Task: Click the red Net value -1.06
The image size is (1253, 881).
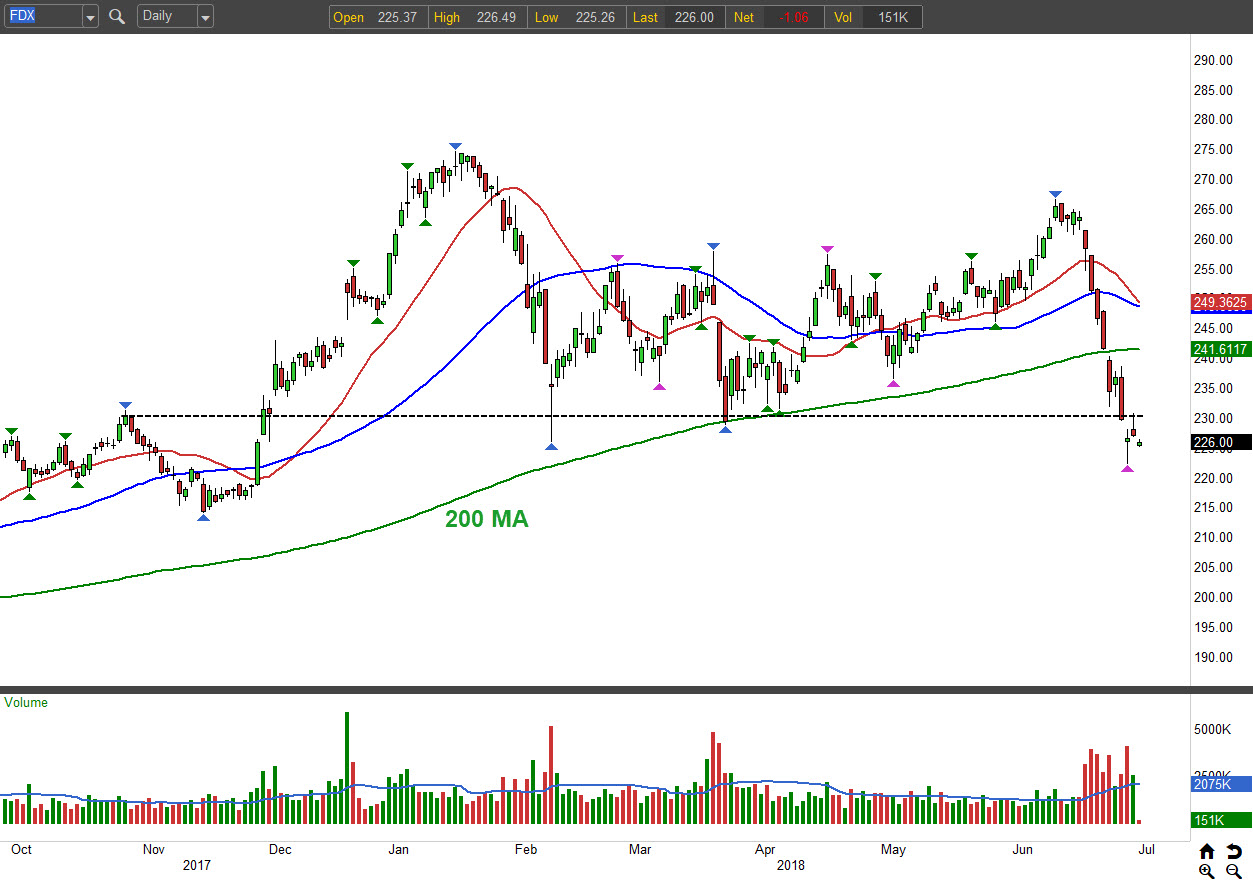Action: tap(794, 17)
